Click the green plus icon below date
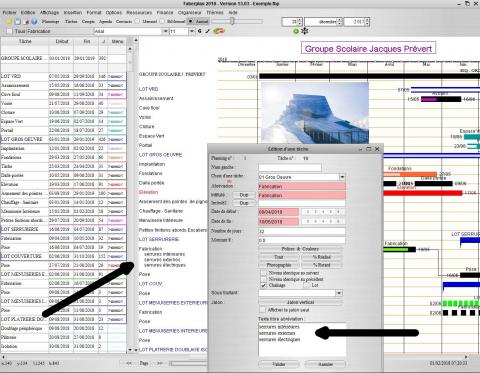 point(295,31)
